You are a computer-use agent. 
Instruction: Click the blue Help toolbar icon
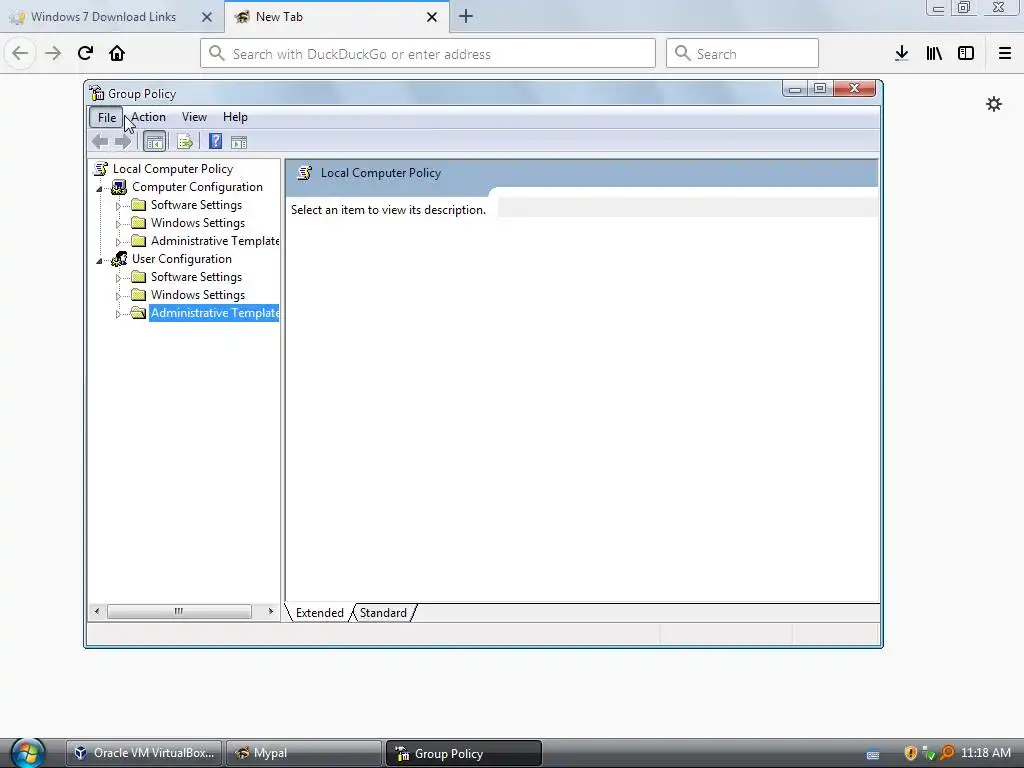point(216,142)
